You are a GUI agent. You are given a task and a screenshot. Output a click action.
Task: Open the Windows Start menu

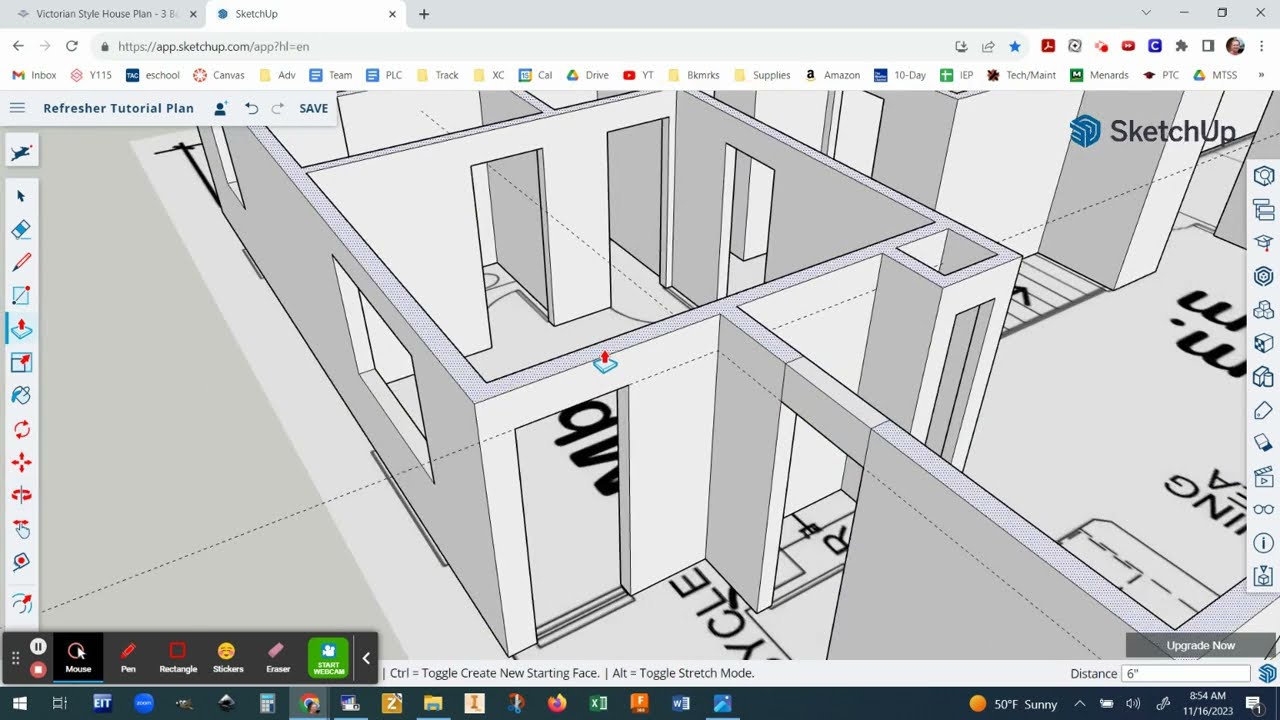click(18, 703)
